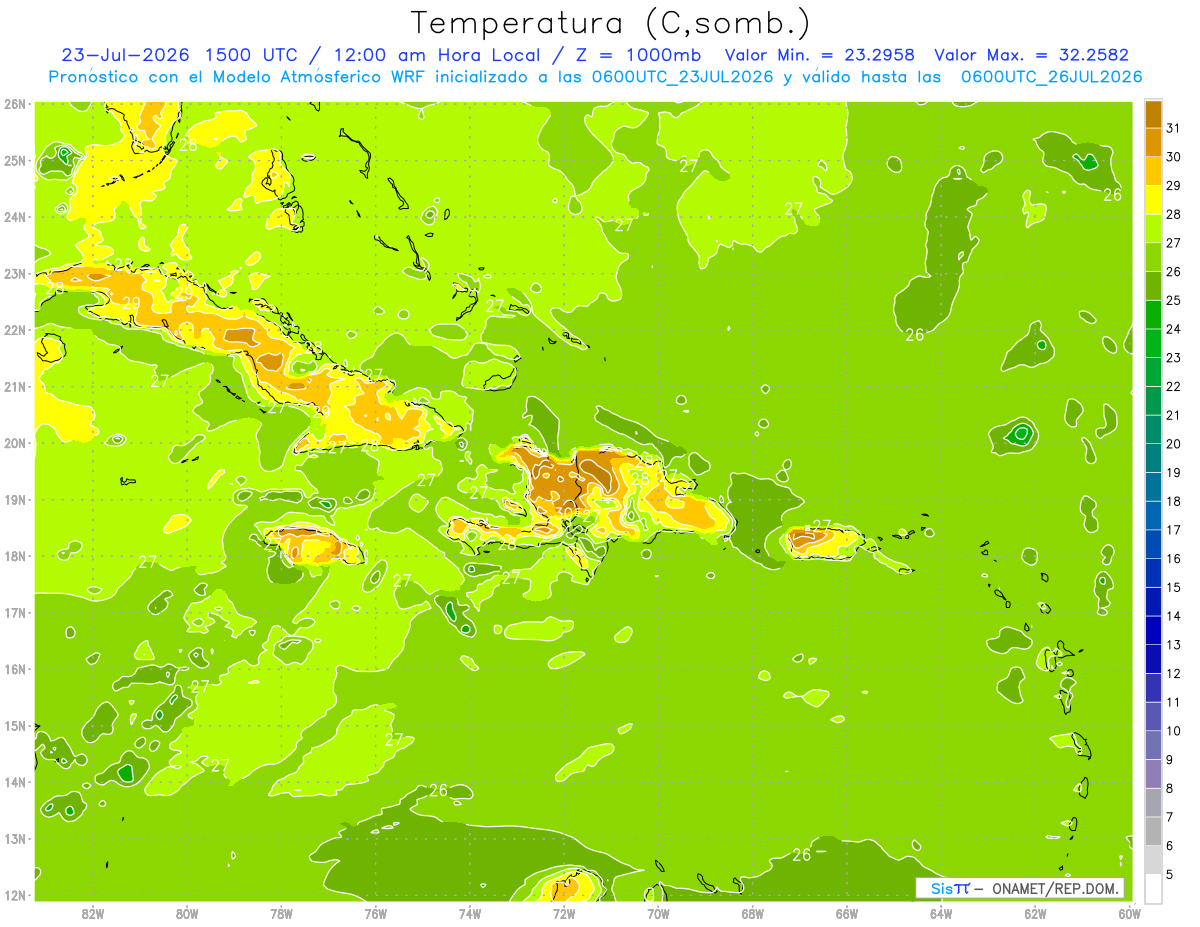This screenshot has height=927, width=1200.
Task: Click the 26N latitude axis label
Action: [x=14, y=104]
